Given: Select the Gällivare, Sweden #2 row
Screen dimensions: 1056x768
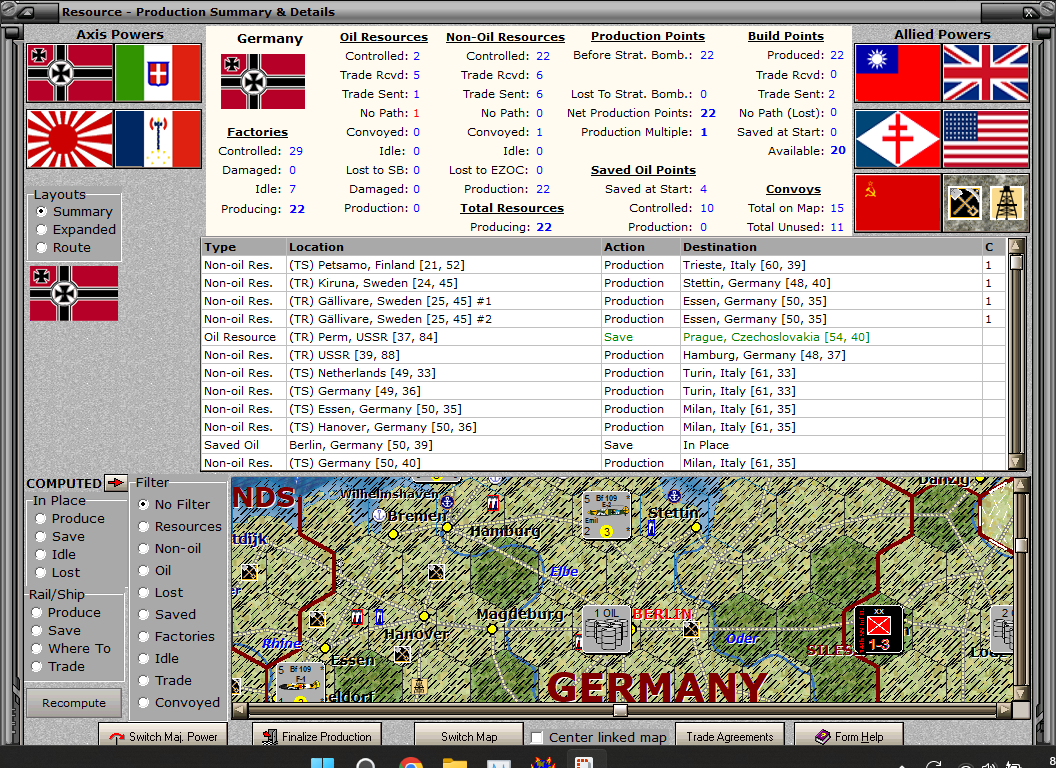Looking at the screenshot, I should tap(603, 319).
